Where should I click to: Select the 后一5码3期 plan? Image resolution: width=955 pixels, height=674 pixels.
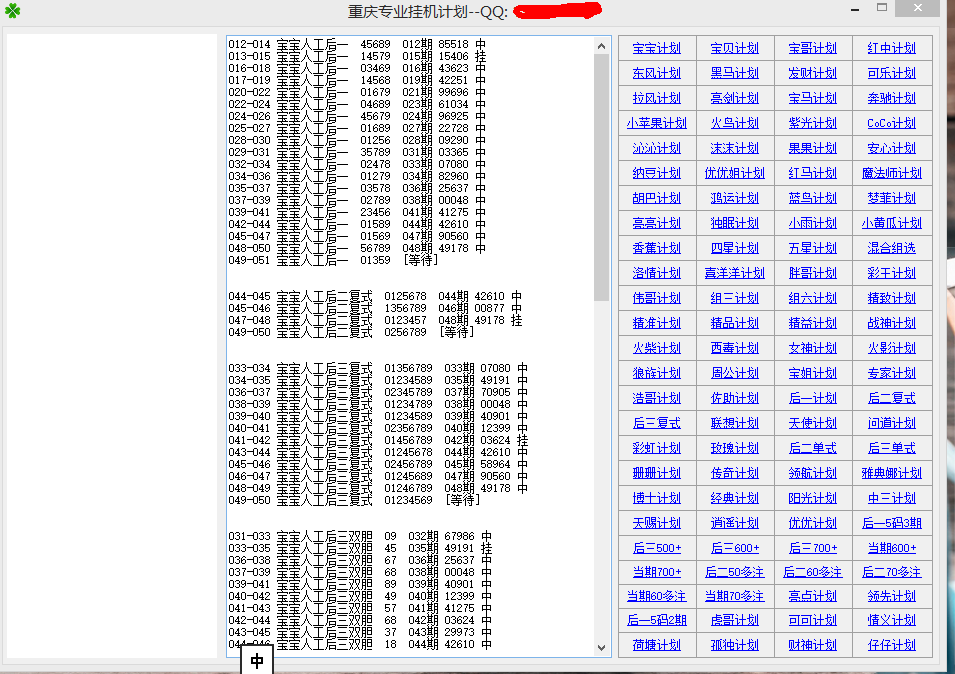point(891,522)
